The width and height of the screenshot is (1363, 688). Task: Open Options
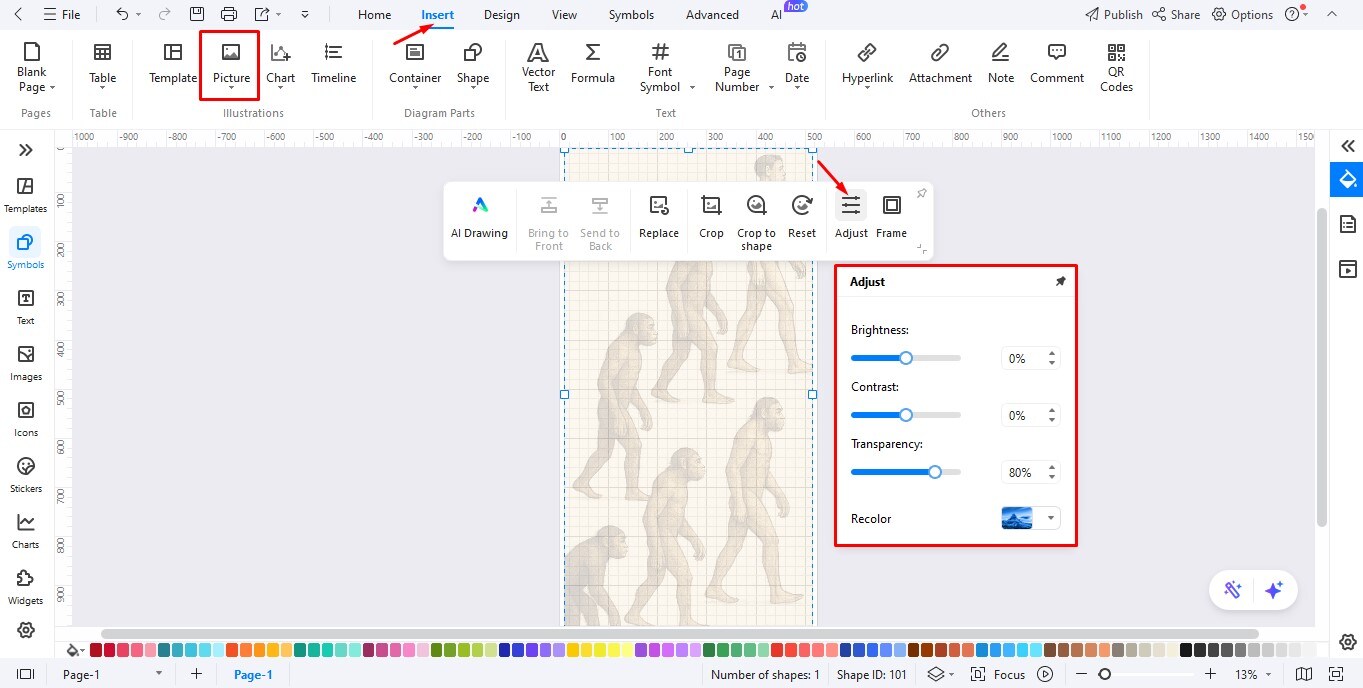tap(1242, 15)
